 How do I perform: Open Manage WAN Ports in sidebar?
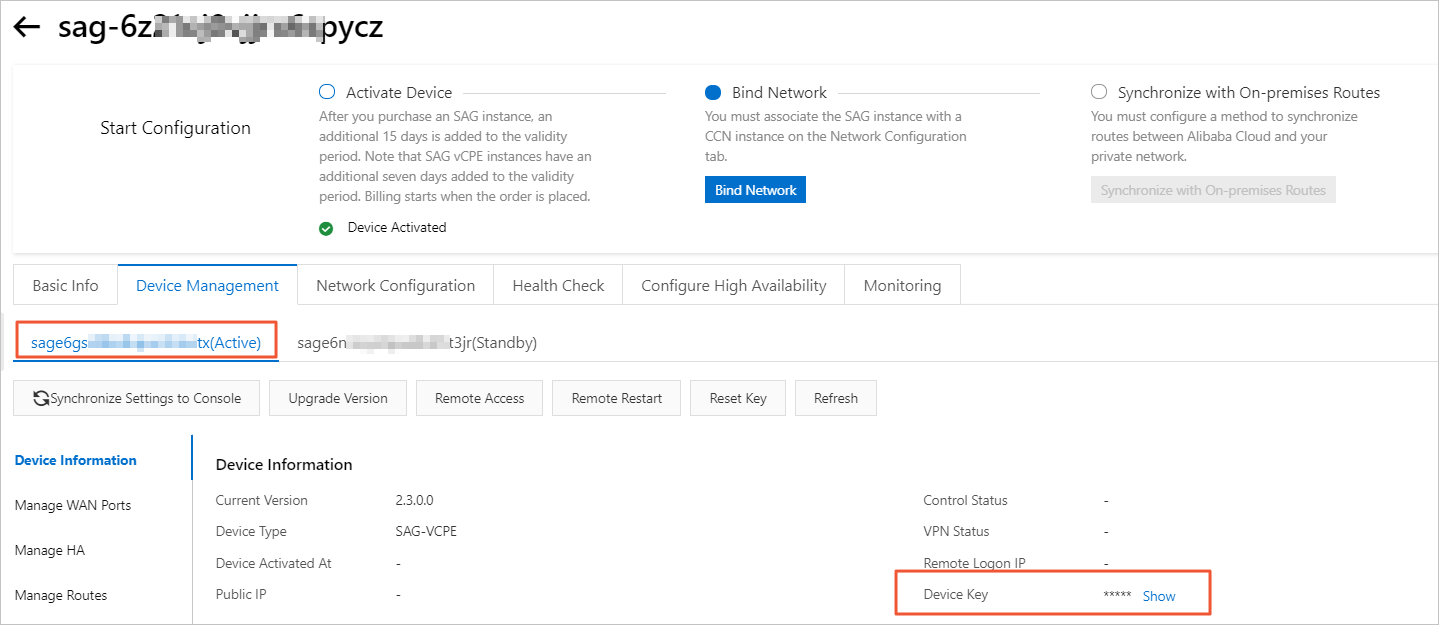pyautogui.click(x=73, y=505)
